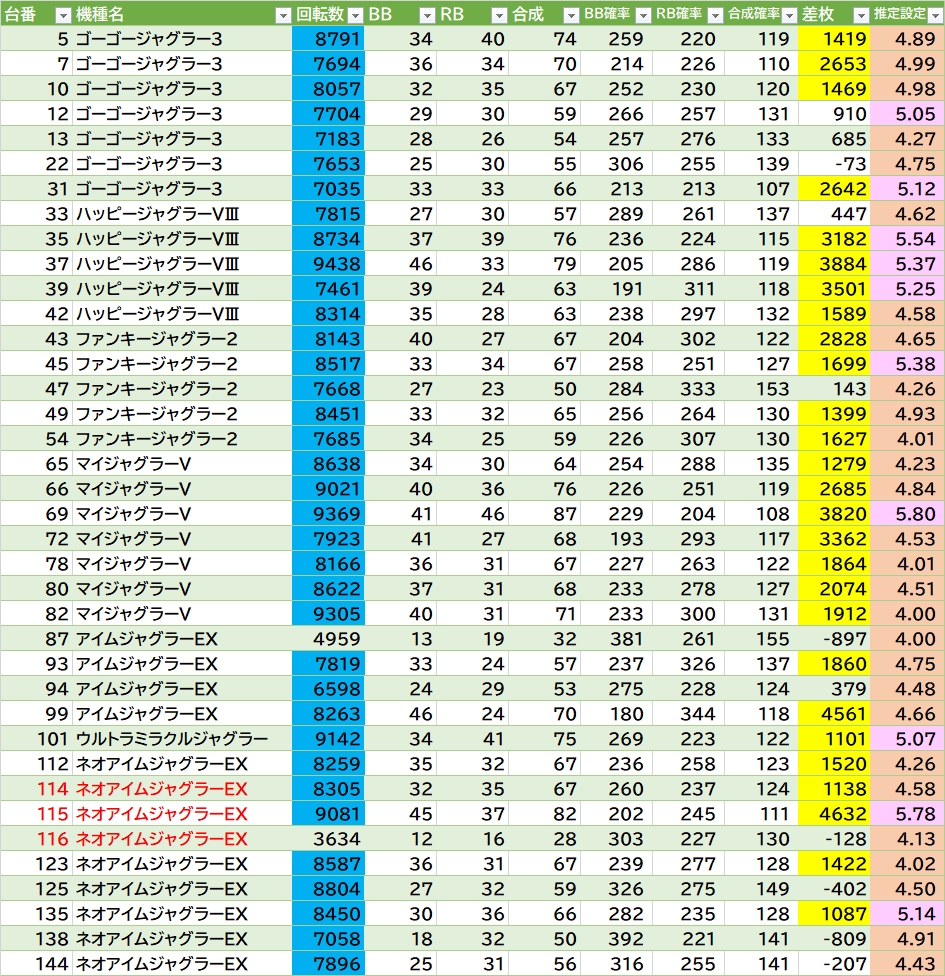
Task: Click the yellow 4632 差枚 cell
Action: pos(834,814)
